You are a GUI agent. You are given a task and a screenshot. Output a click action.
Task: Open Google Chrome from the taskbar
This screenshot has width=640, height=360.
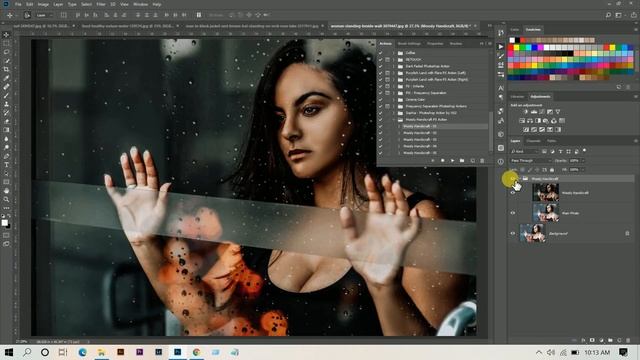(x=196, y=352)
